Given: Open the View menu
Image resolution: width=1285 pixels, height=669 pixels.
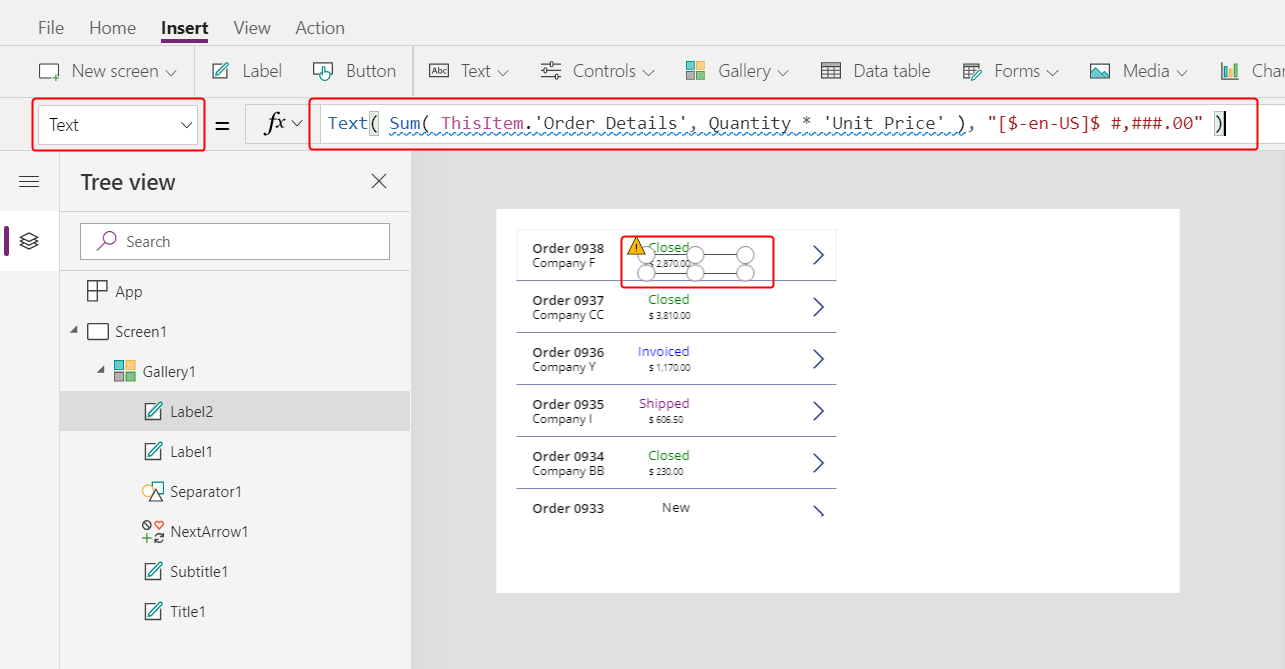Looking at the screenshot, I should (x=251, y=27).
